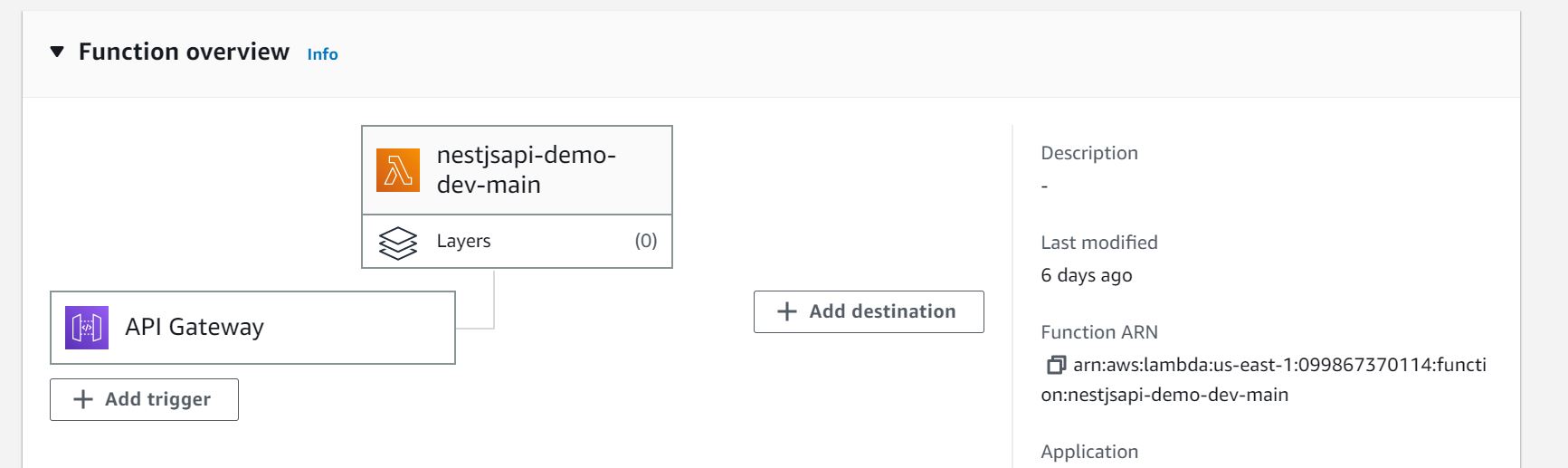Click the orange Lambda function icon

pyautogui.click(x=398, y=170)
